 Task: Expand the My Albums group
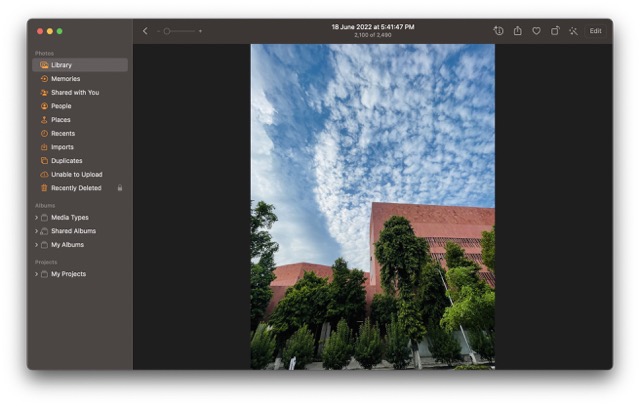point(37,245)
